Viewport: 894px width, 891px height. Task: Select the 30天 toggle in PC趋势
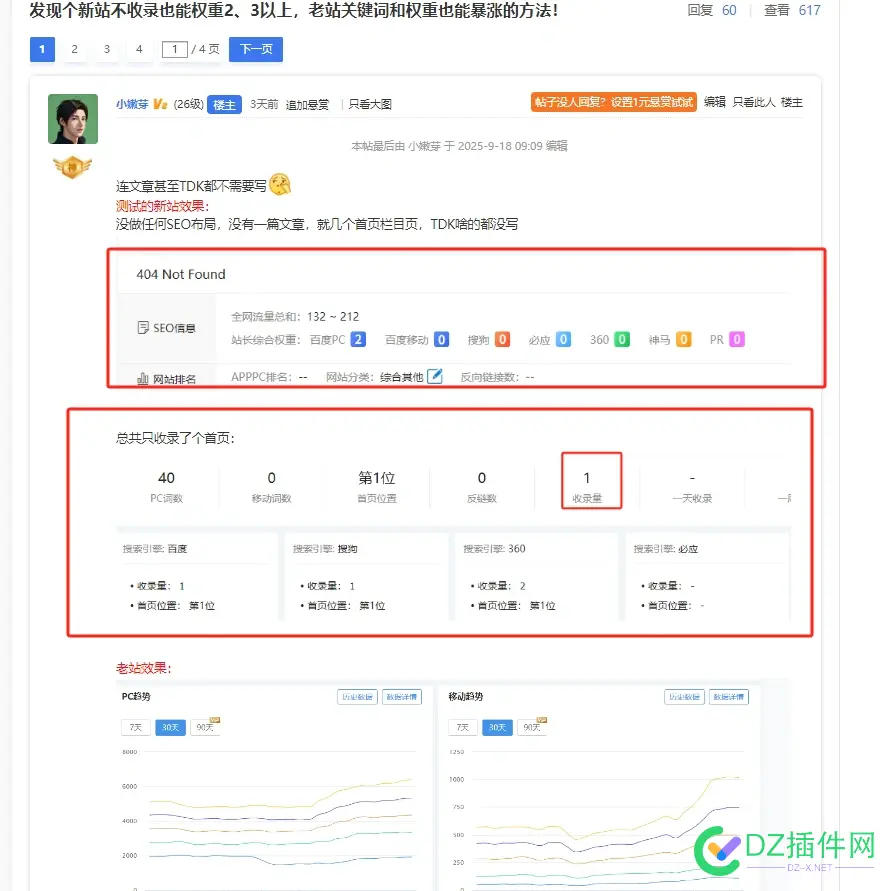[168, 727]
